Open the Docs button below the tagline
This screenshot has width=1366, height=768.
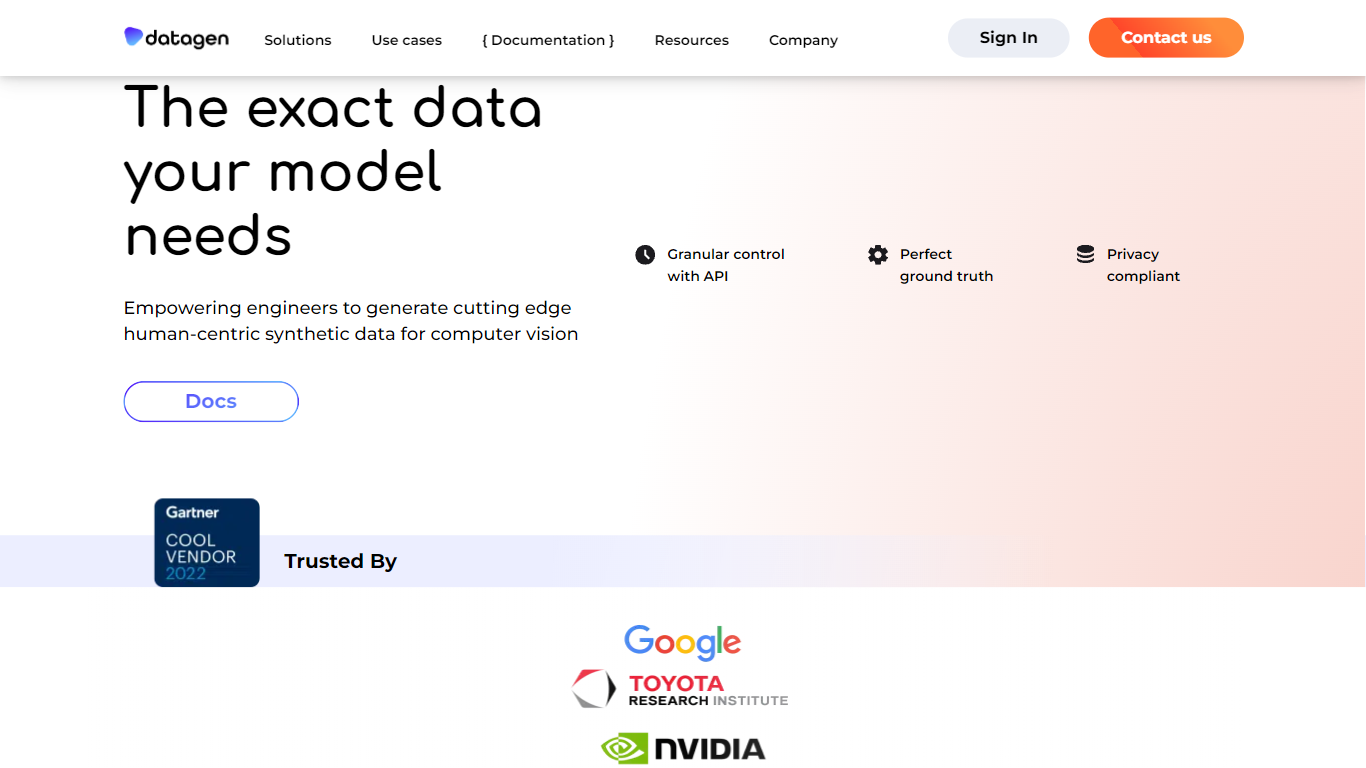211,401
